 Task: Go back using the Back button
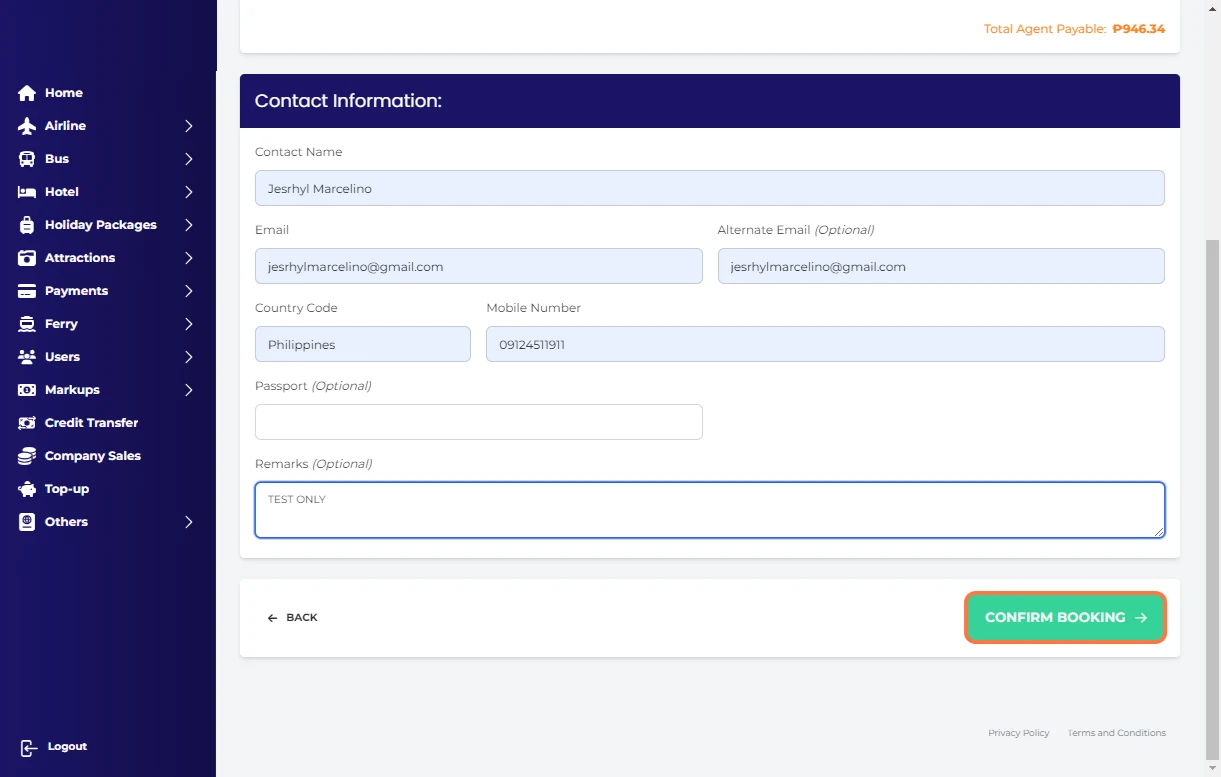click(x=292, y=618)
